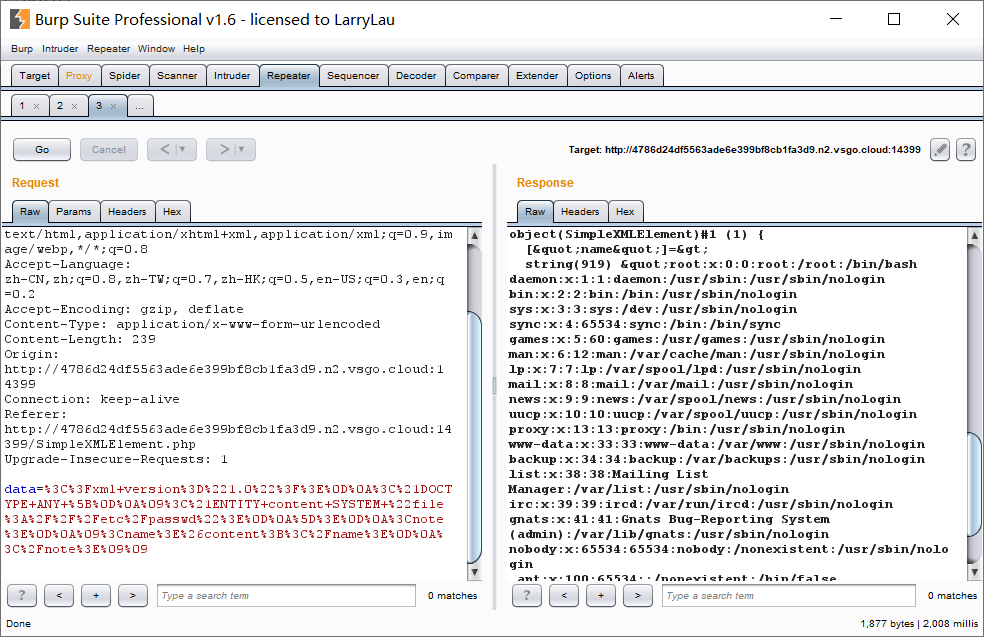This screenshot has height=637, width=984.
Task: Open new Repeater tab with ... tab
Action: pyautogui.click(x=140, y=106)
